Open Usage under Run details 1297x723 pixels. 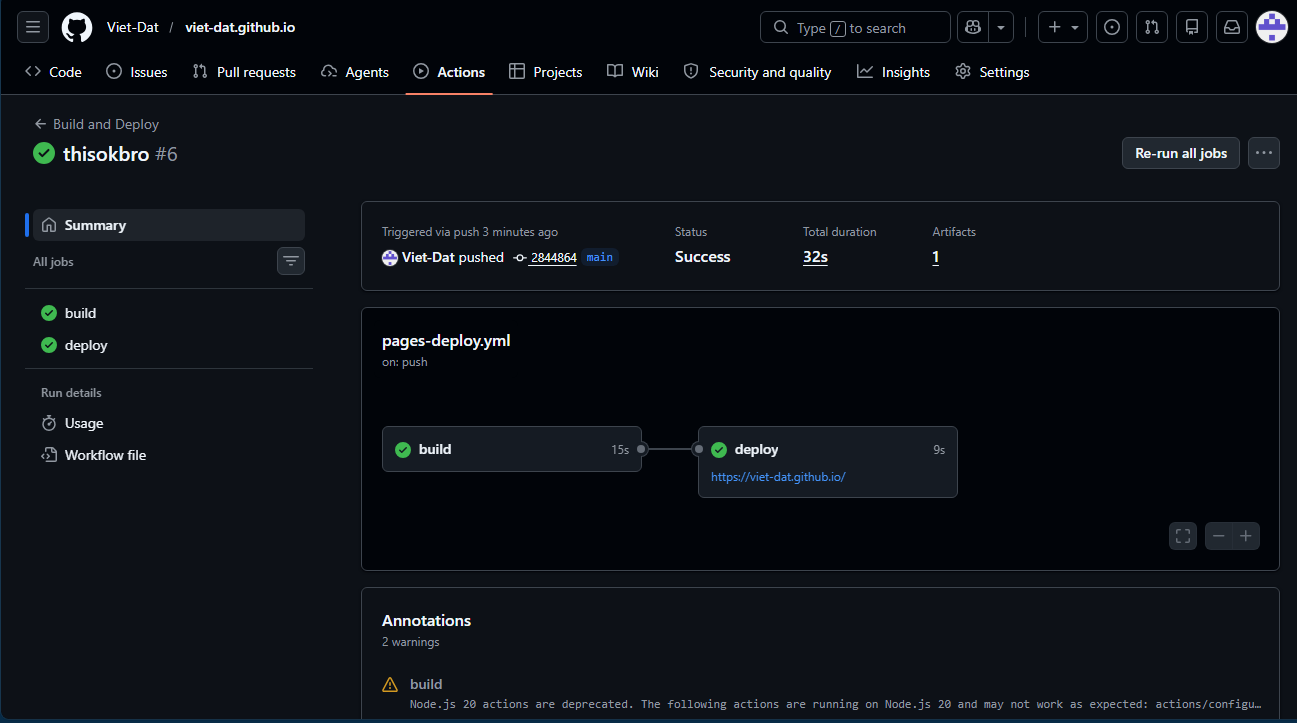pyautogui.click(x=169, y=423)
